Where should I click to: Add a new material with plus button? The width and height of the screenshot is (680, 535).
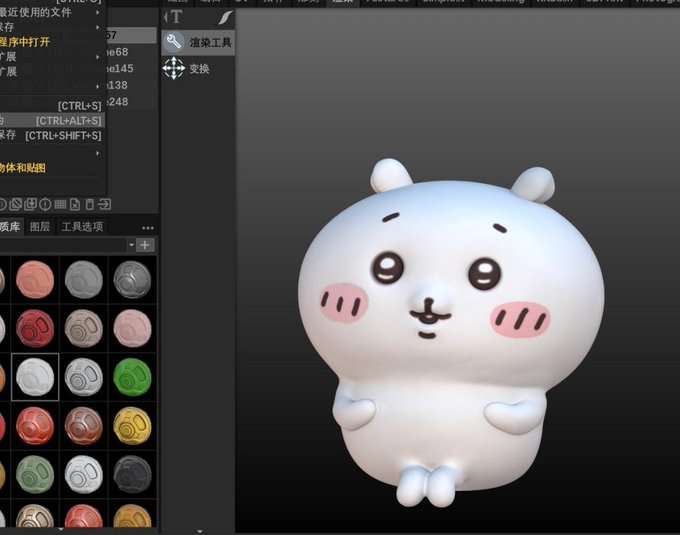click(x=145, y=245)
